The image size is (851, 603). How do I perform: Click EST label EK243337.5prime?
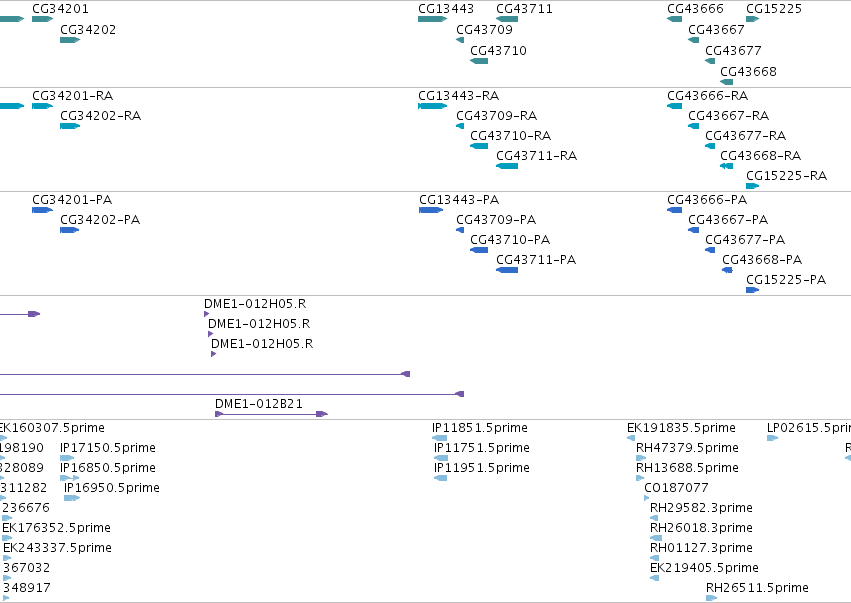pos(58,548)
